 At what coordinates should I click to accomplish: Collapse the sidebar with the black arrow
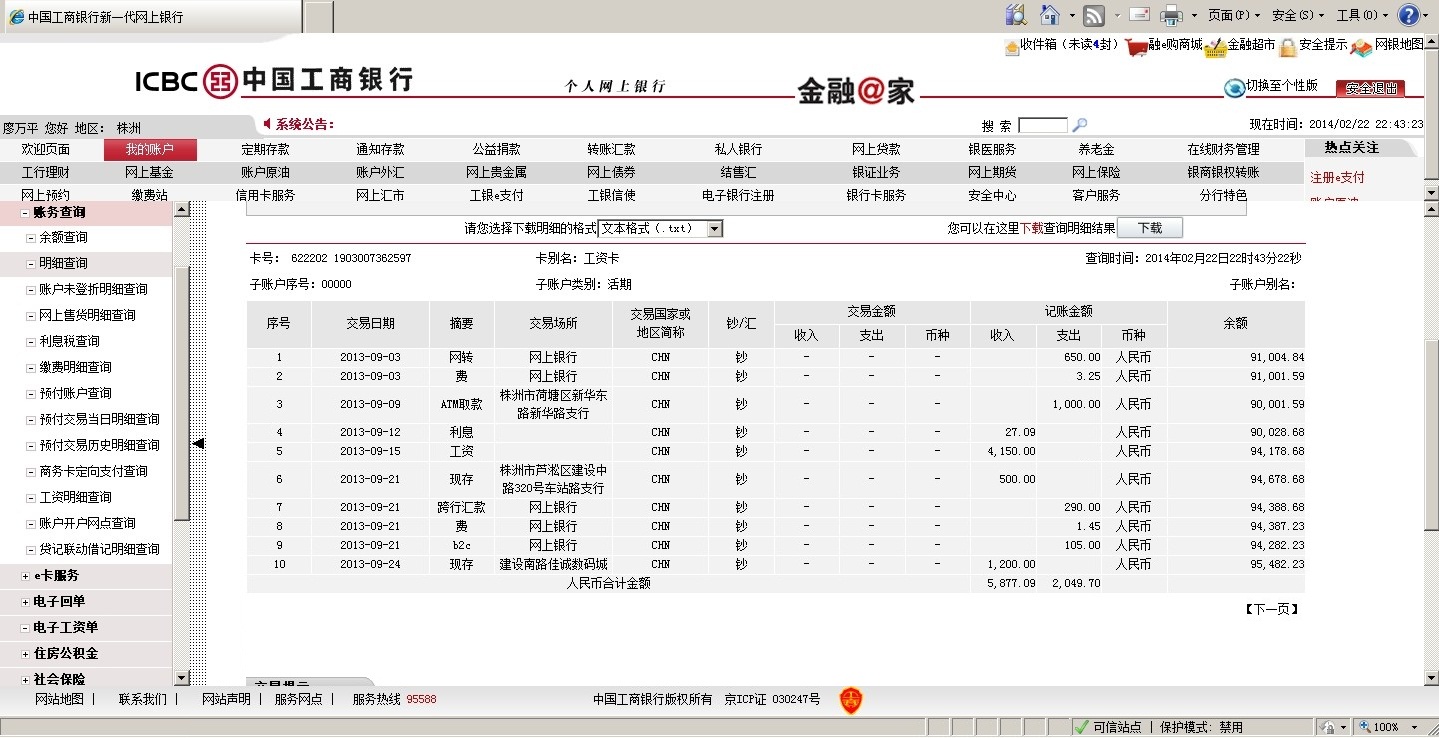coord(198,443)
